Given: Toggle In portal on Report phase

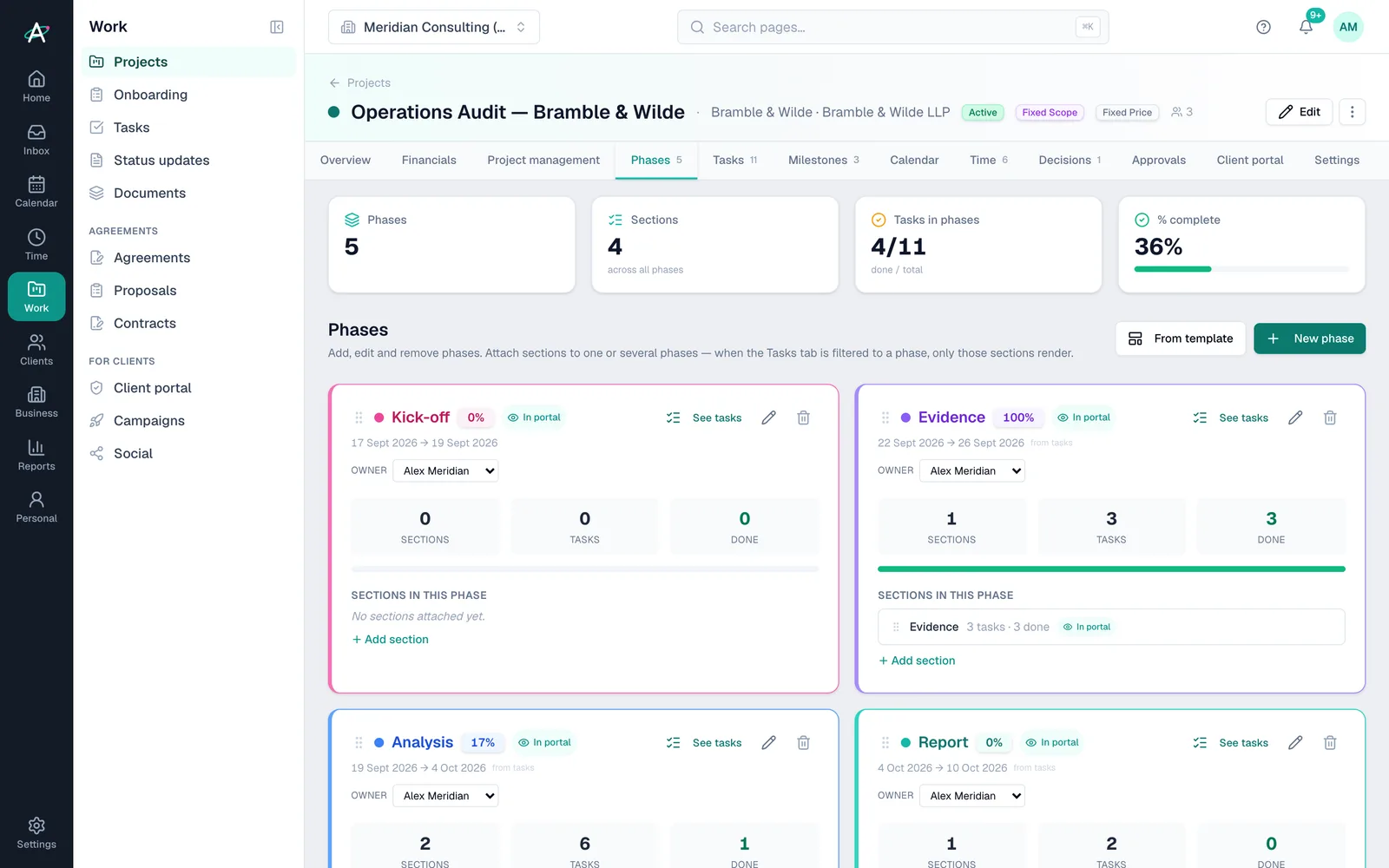Looking at the screenshot, I should (x=1052, y=742).
